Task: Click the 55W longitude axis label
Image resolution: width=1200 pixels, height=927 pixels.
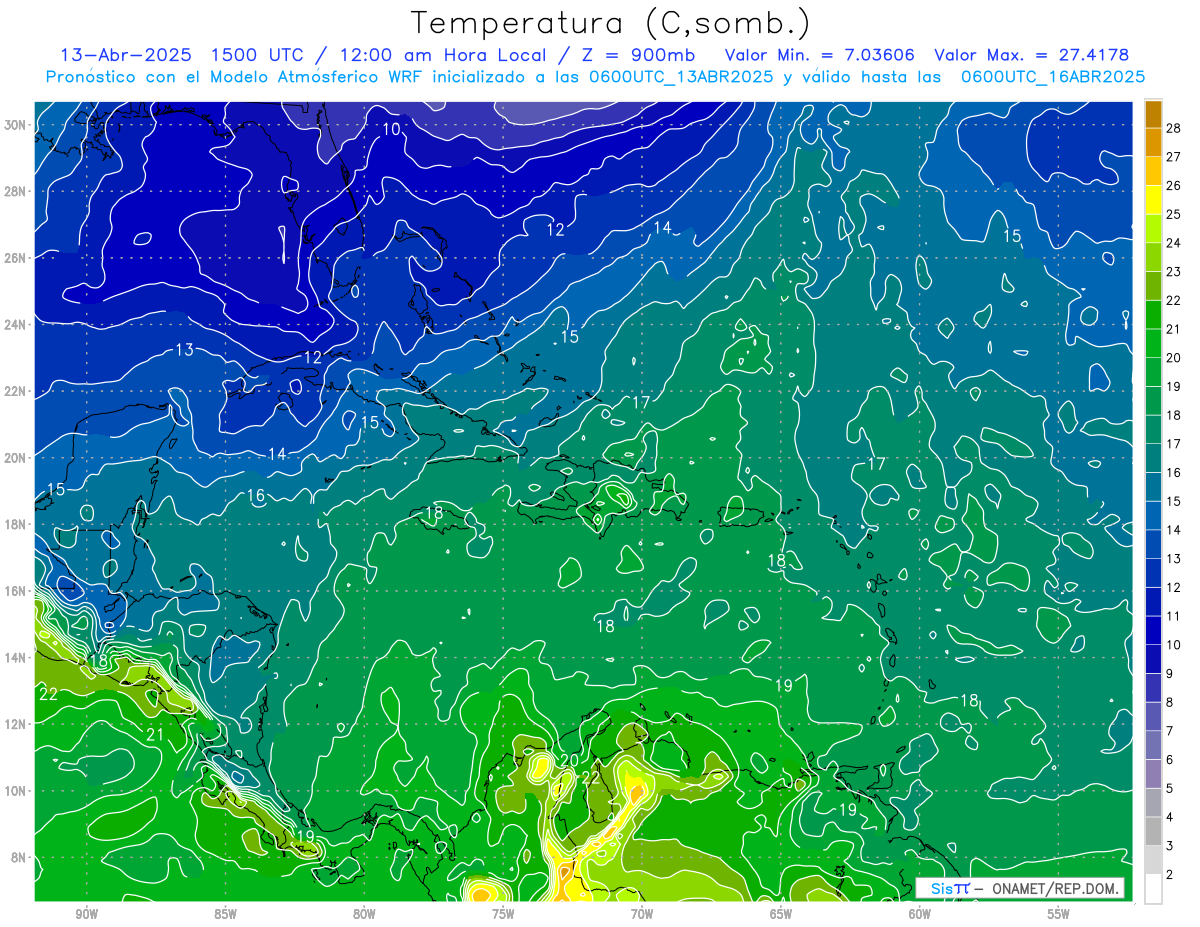Action: tap(1058, 914)
